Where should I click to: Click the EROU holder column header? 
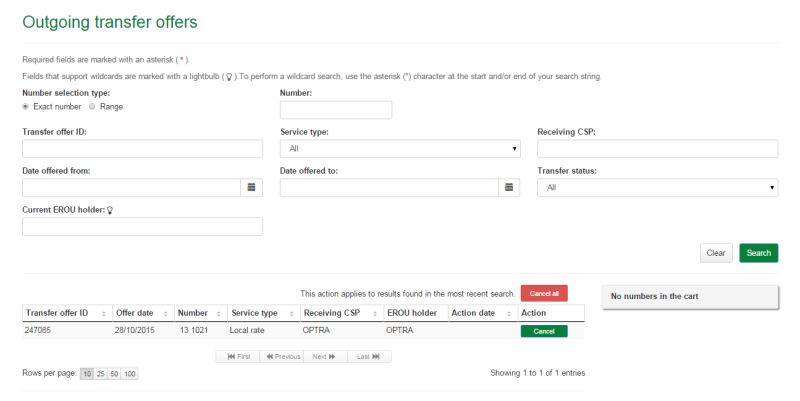415,313
